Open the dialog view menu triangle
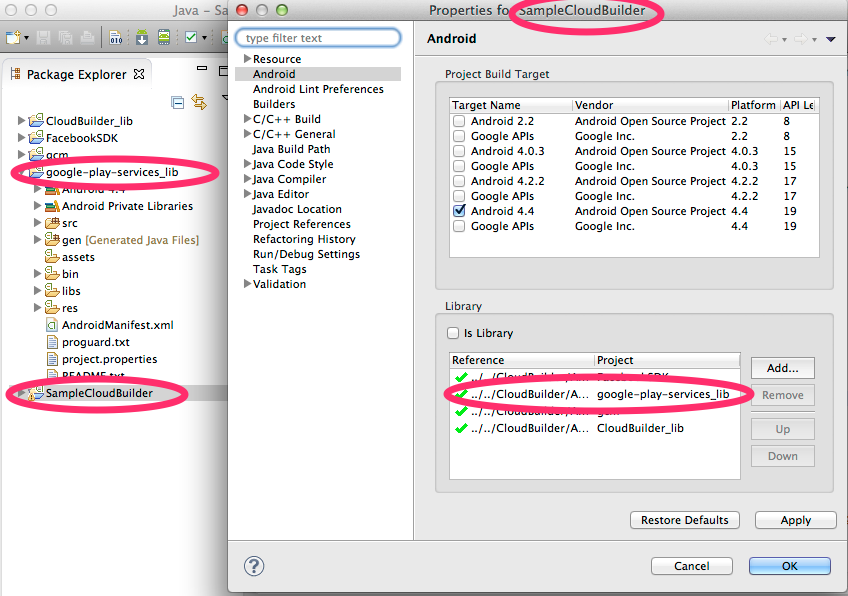The height and width of the screenshot is (596, 848). click(x=830, y=39)
